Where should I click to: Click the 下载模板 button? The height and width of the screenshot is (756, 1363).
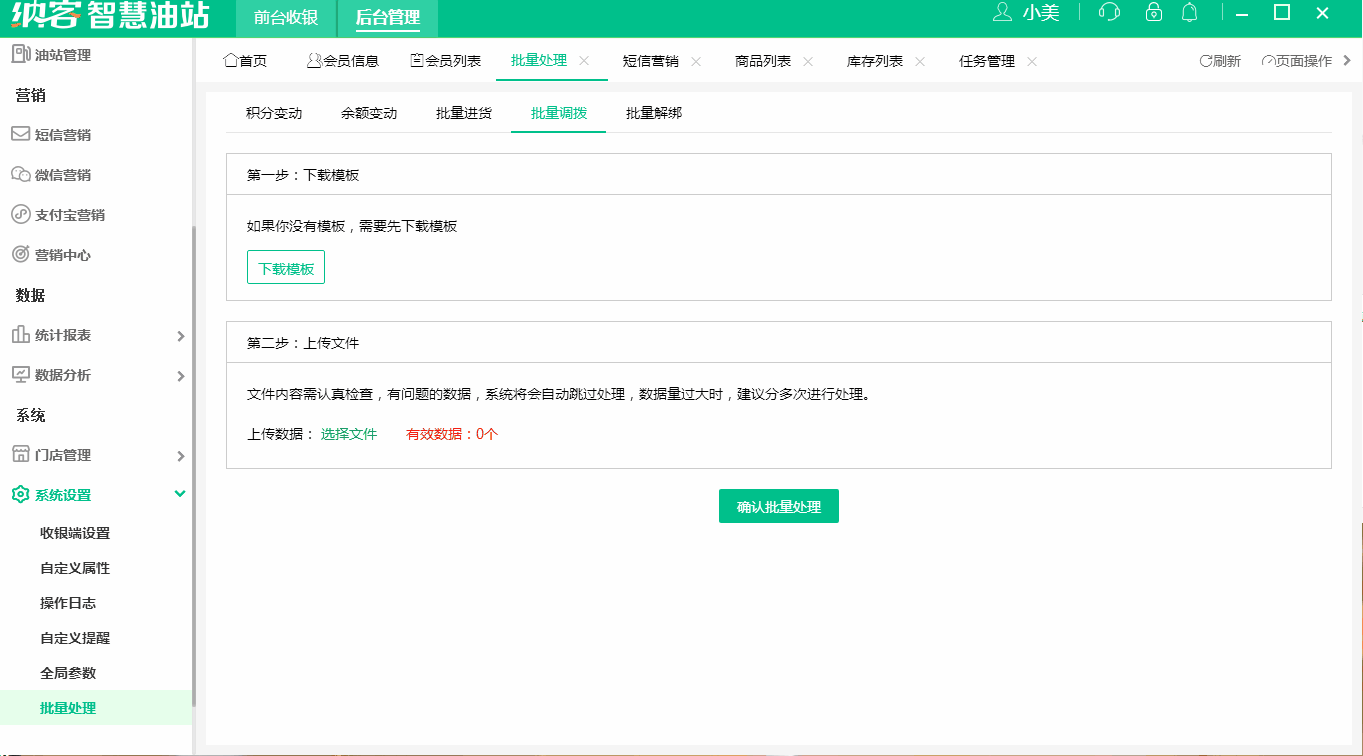(x=285, y=267)
